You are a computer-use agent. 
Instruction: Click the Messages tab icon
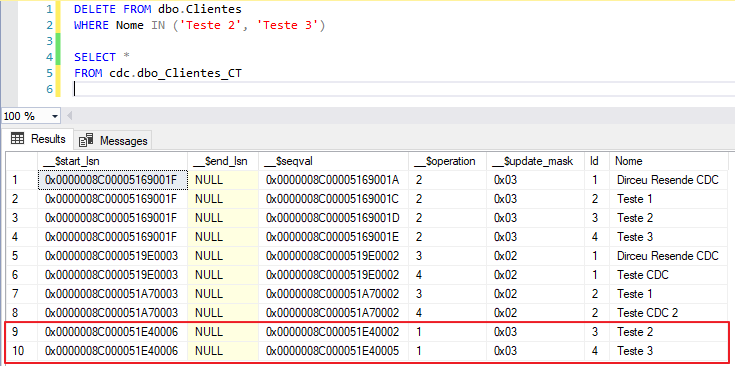point(86,140)
